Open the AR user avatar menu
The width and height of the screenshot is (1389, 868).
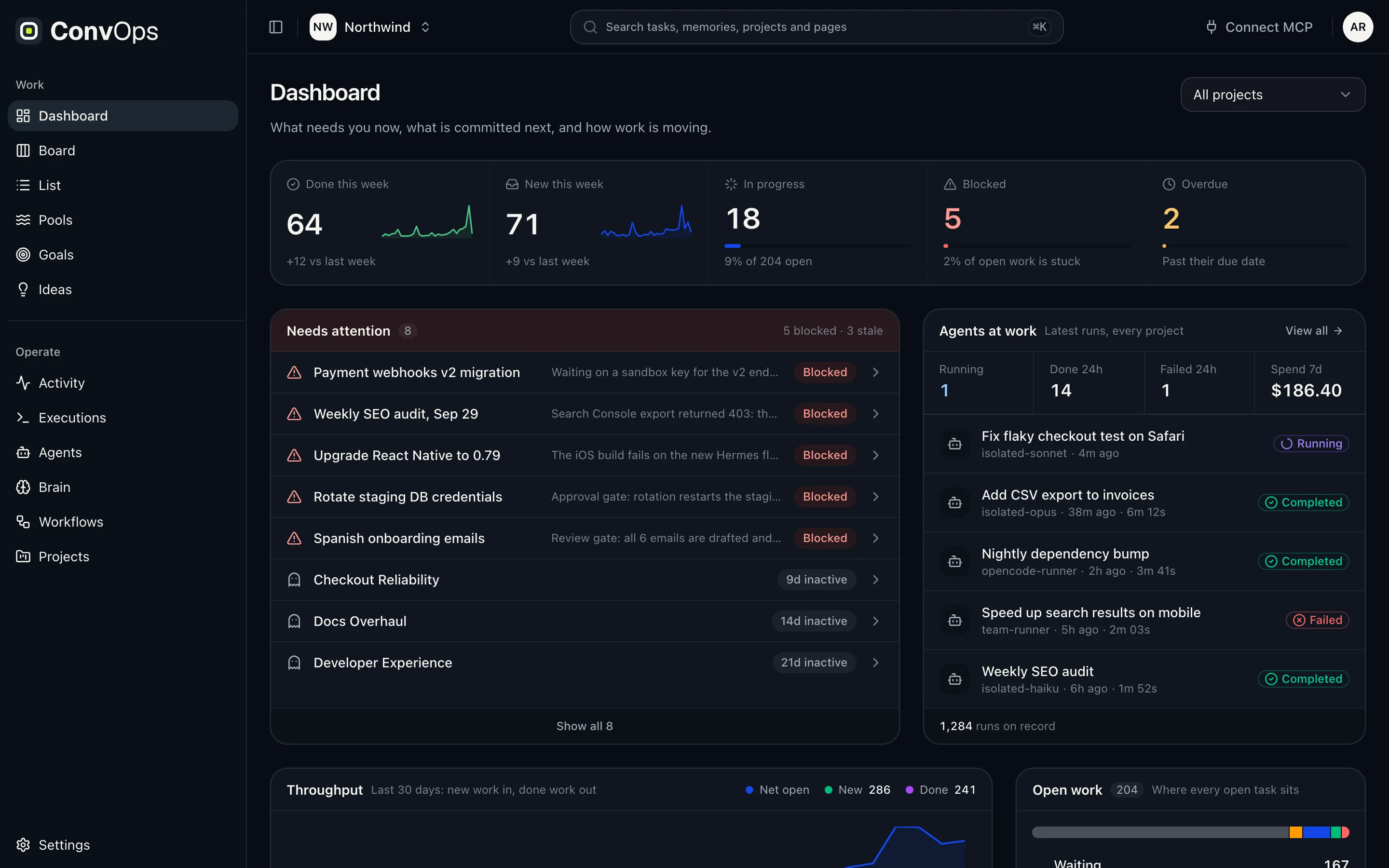point(1358,27)
